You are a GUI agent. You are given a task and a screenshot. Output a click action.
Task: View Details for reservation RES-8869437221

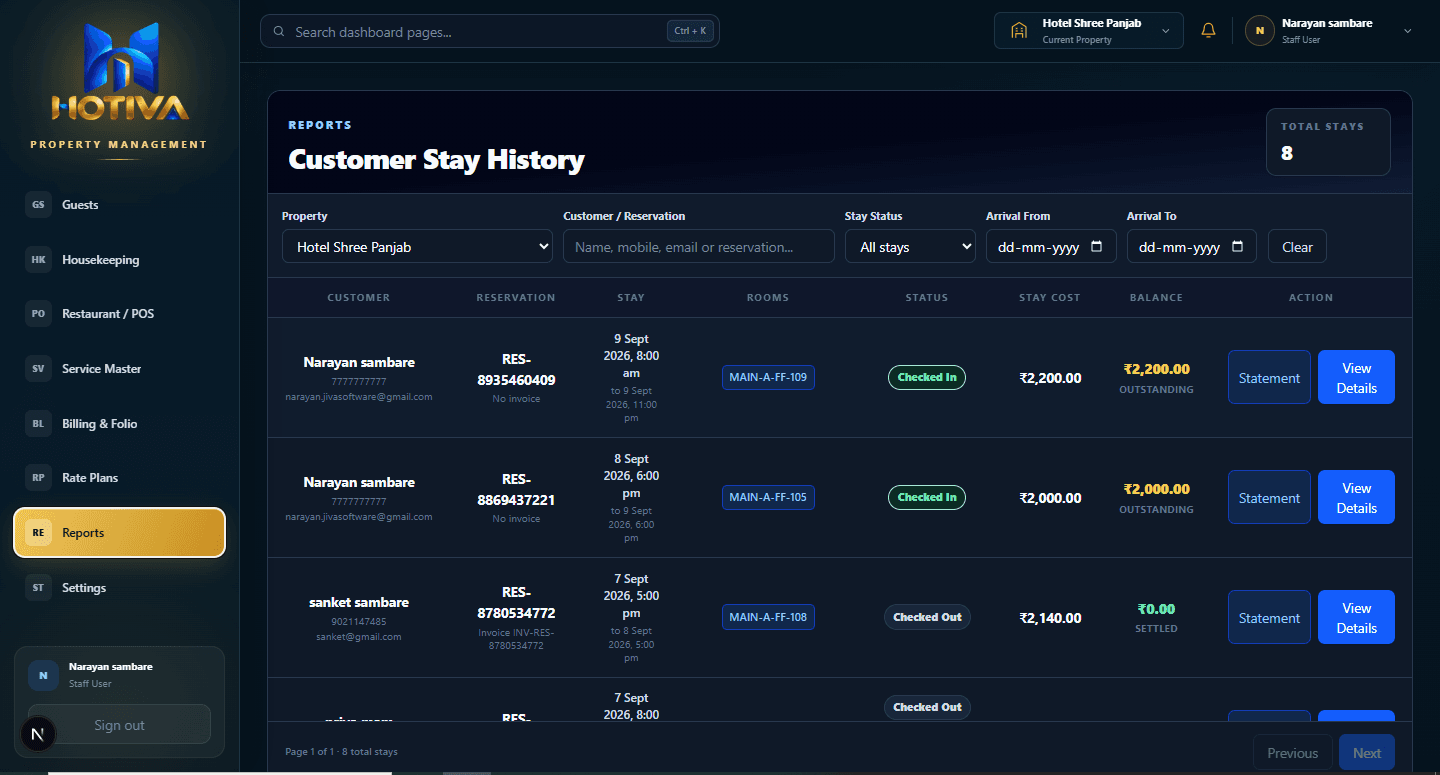(1356, 498)
